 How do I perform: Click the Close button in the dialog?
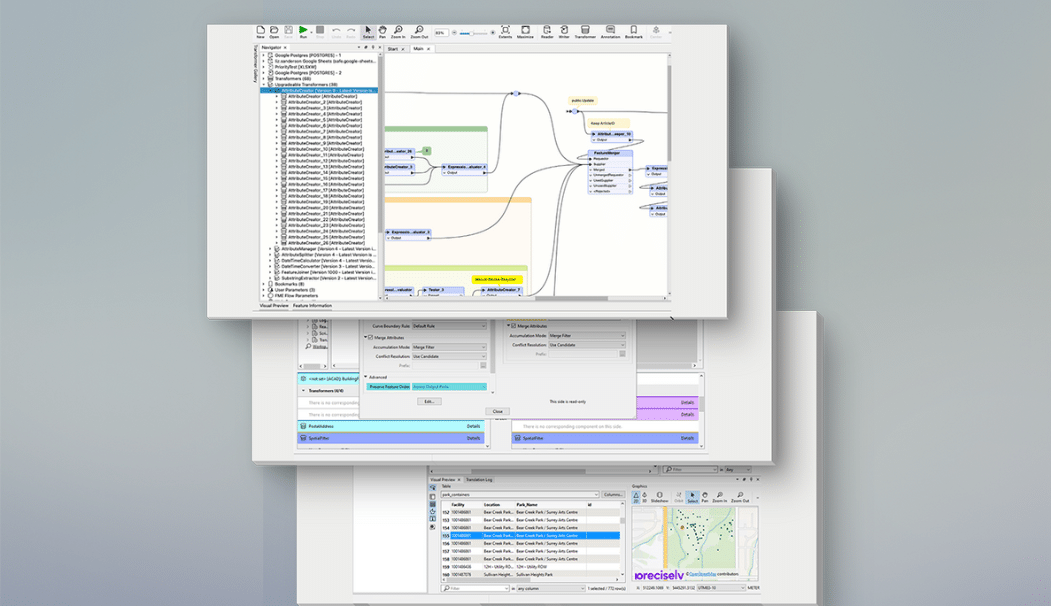[x=497, y=411]
